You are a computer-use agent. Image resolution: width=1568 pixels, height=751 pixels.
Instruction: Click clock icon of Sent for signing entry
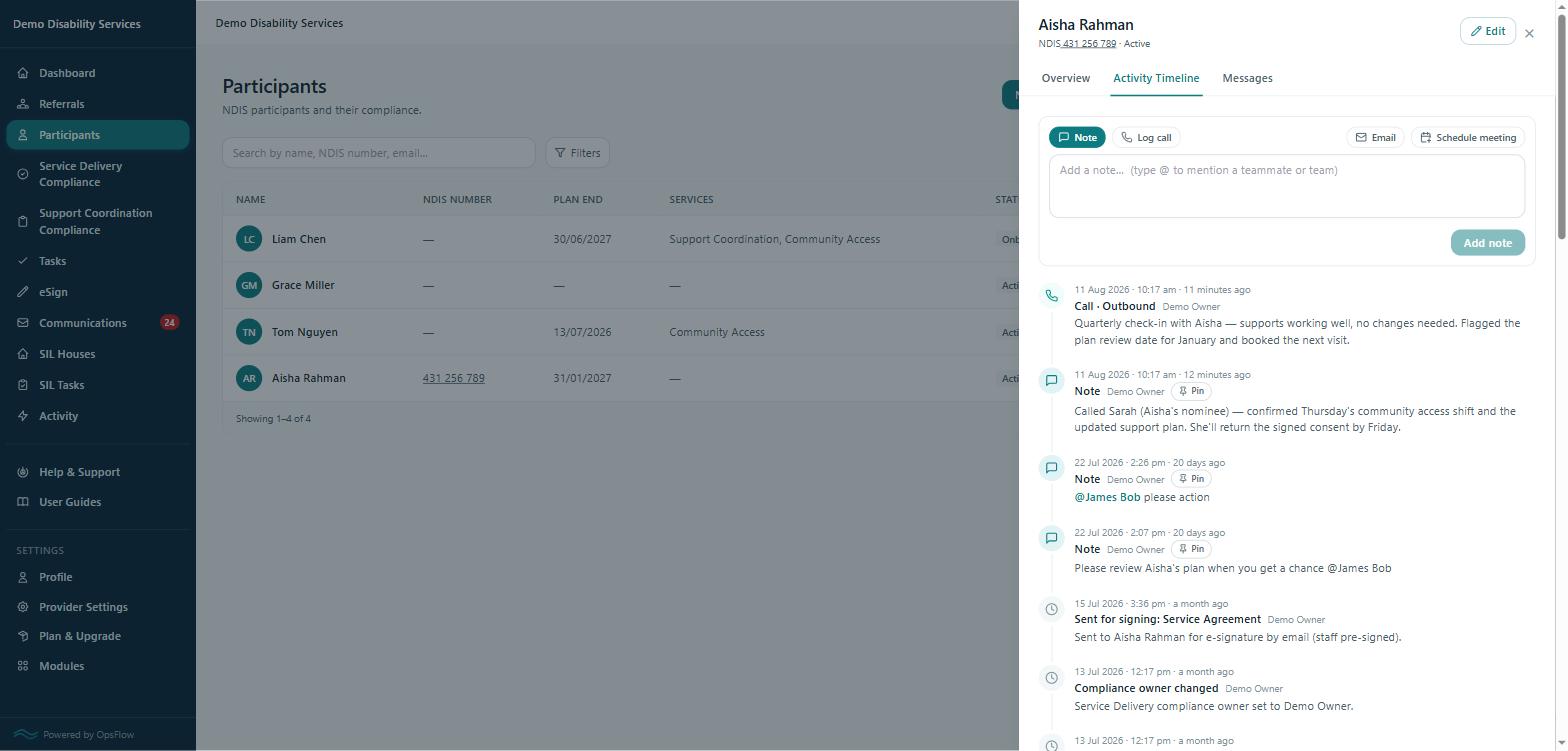(x=1051, y=609)
